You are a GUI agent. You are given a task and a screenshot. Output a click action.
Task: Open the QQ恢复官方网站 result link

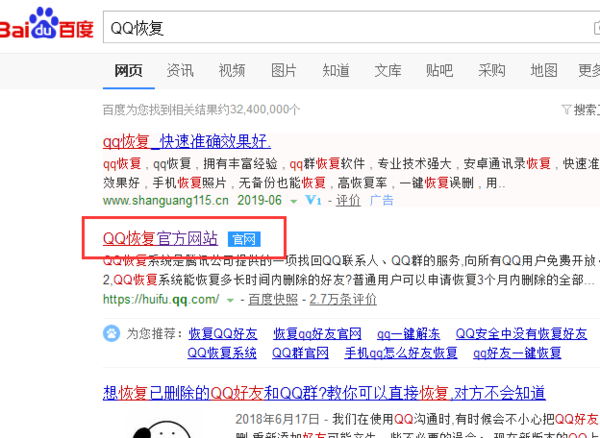[x=160, y=239]
